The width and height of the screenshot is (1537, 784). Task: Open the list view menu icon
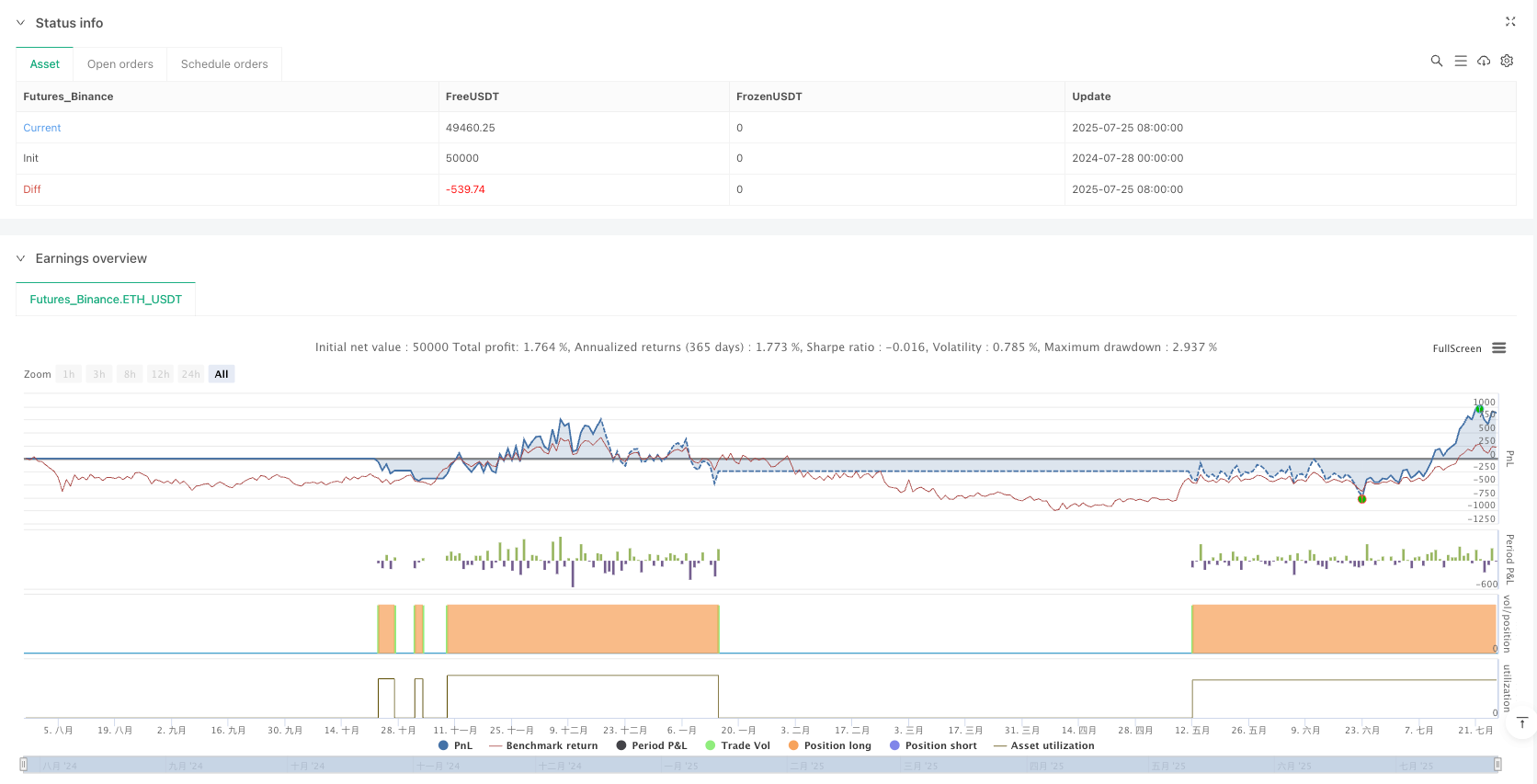[1460, 61]
